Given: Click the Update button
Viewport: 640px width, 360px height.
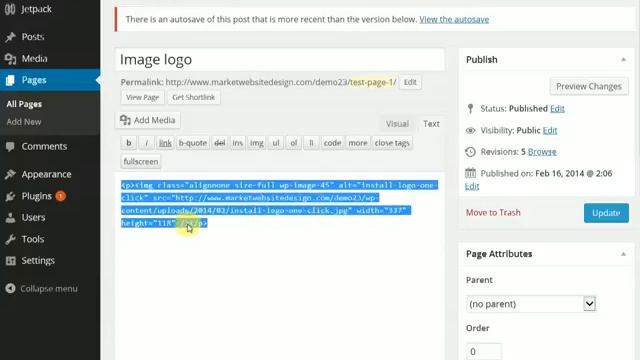Looking at the screenshot, I should (x=606, y=213).
